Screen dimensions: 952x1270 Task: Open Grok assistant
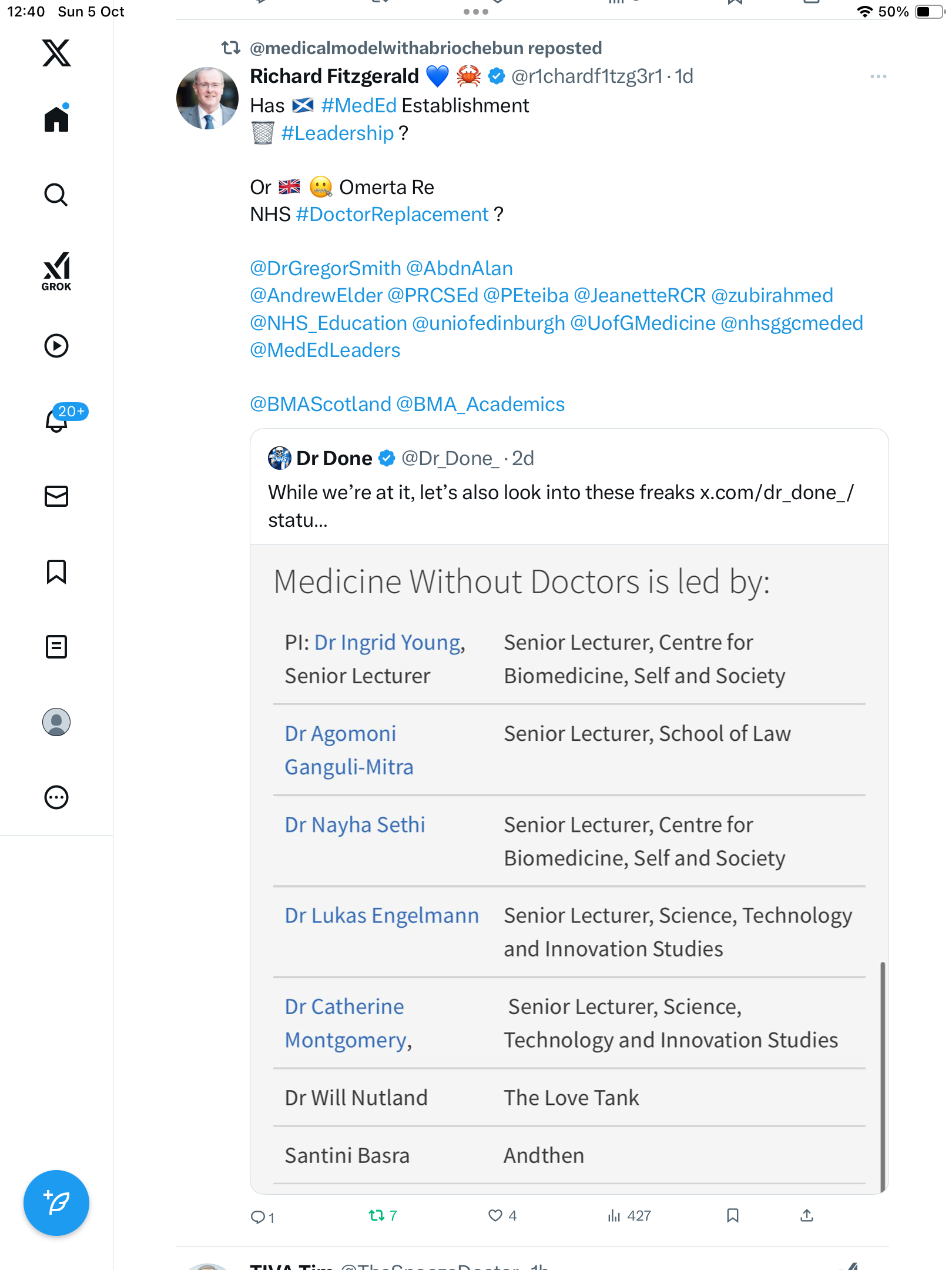pyautogui.click(x=56, y=271)
